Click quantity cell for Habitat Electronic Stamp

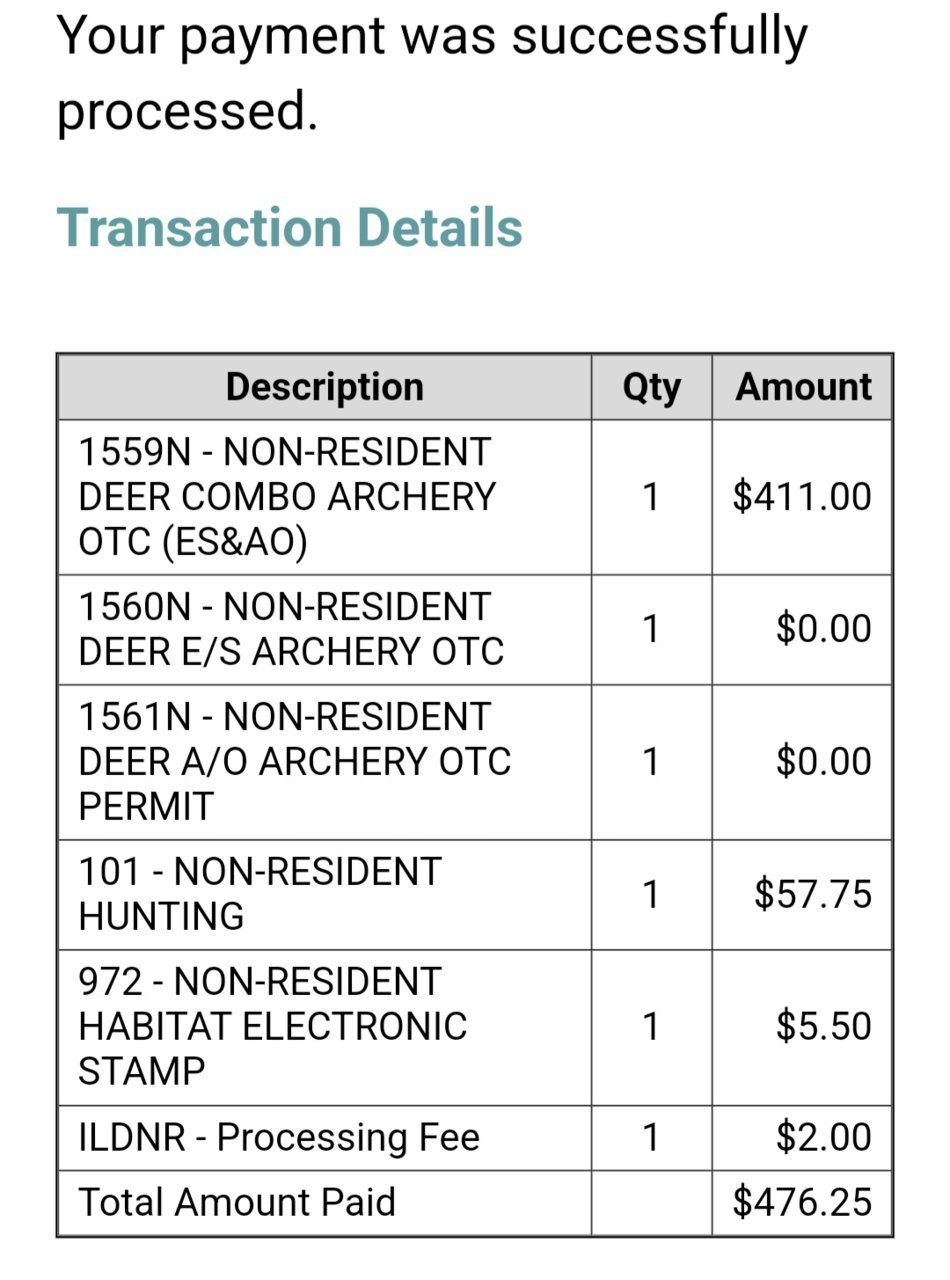[651, 1027]
